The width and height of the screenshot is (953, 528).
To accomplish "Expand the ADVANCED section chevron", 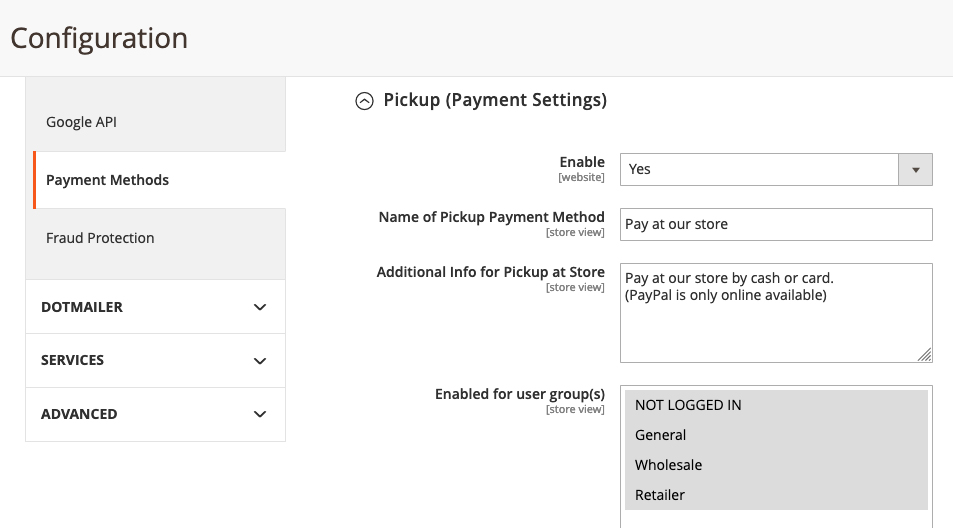I will coord(260,414).
